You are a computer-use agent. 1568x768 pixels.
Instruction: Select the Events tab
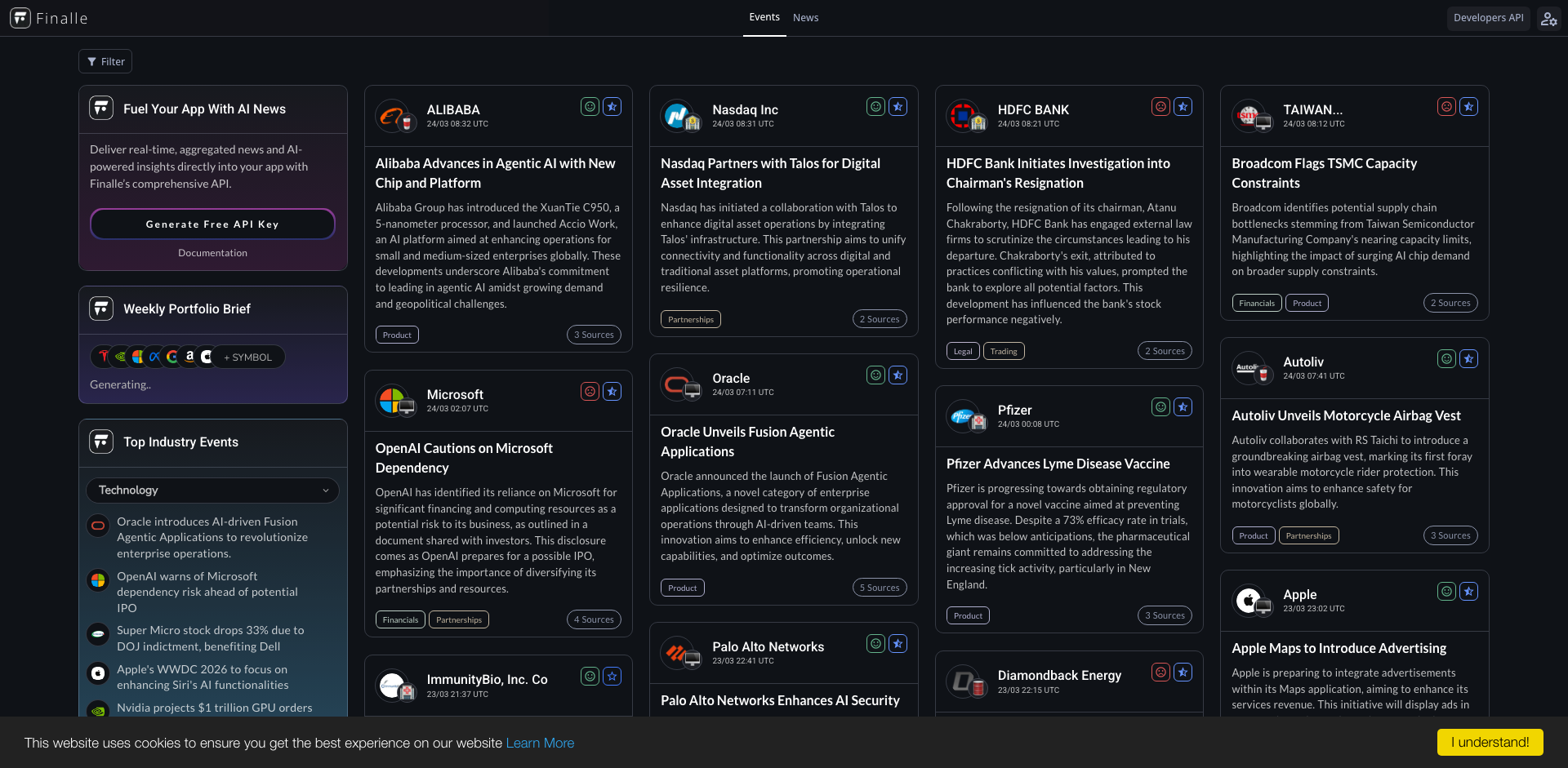764,18
